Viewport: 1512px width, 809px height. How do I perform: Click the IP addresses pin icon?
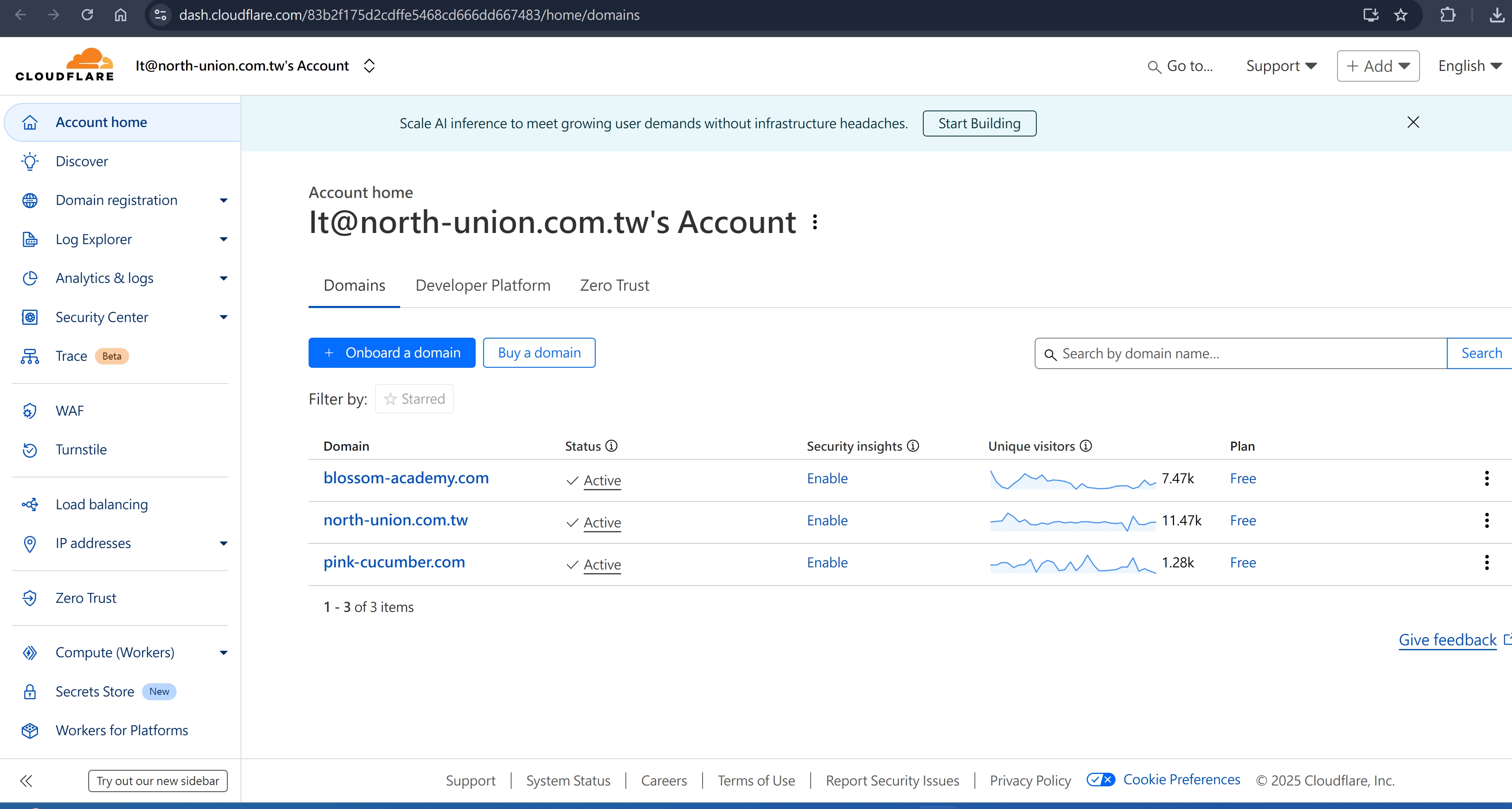pos(30,544)
